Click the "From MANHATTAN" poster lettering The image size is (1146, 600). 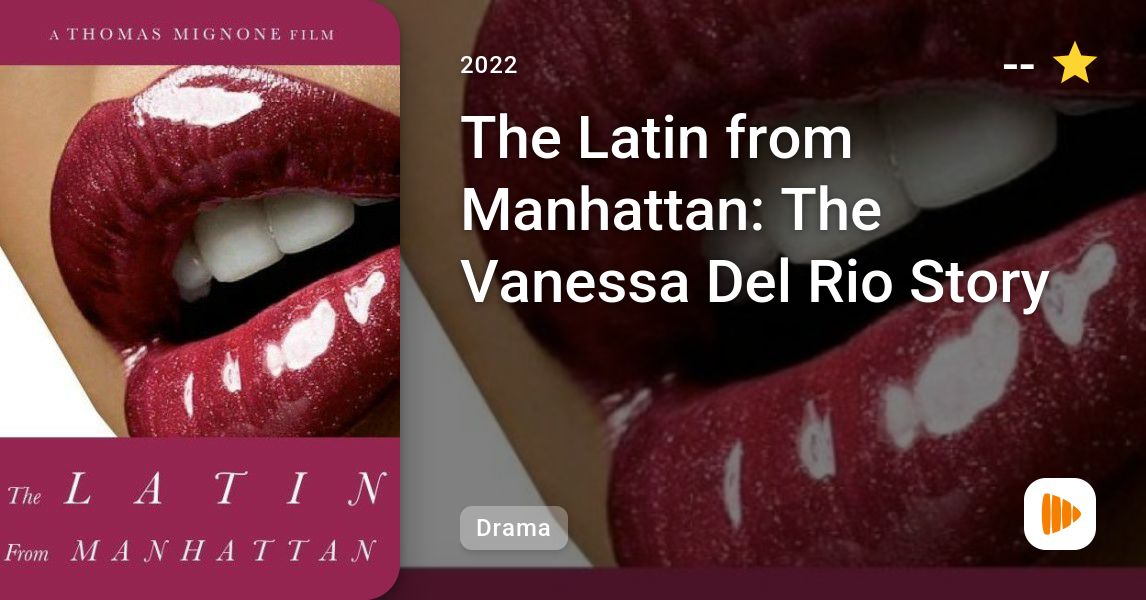(191, 551)
